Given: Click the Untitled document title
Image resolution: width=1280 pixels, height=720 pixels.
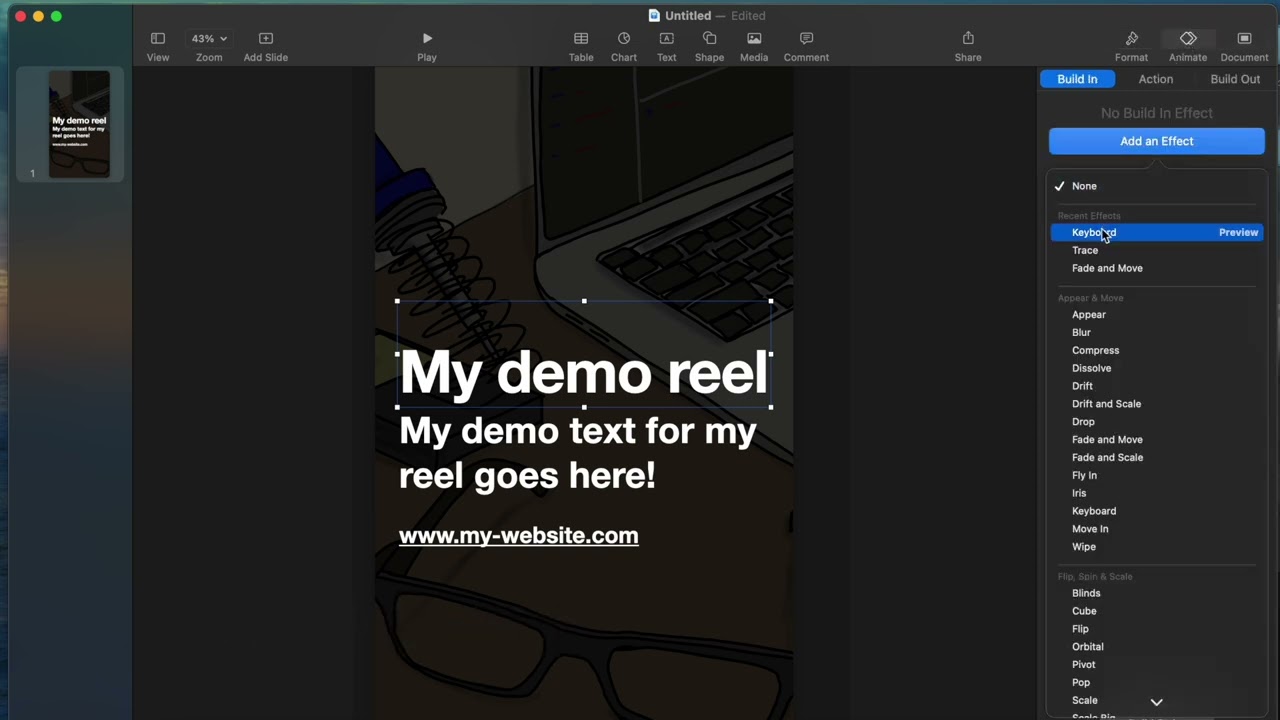Looking at the screenshot, I should (688, 15).
